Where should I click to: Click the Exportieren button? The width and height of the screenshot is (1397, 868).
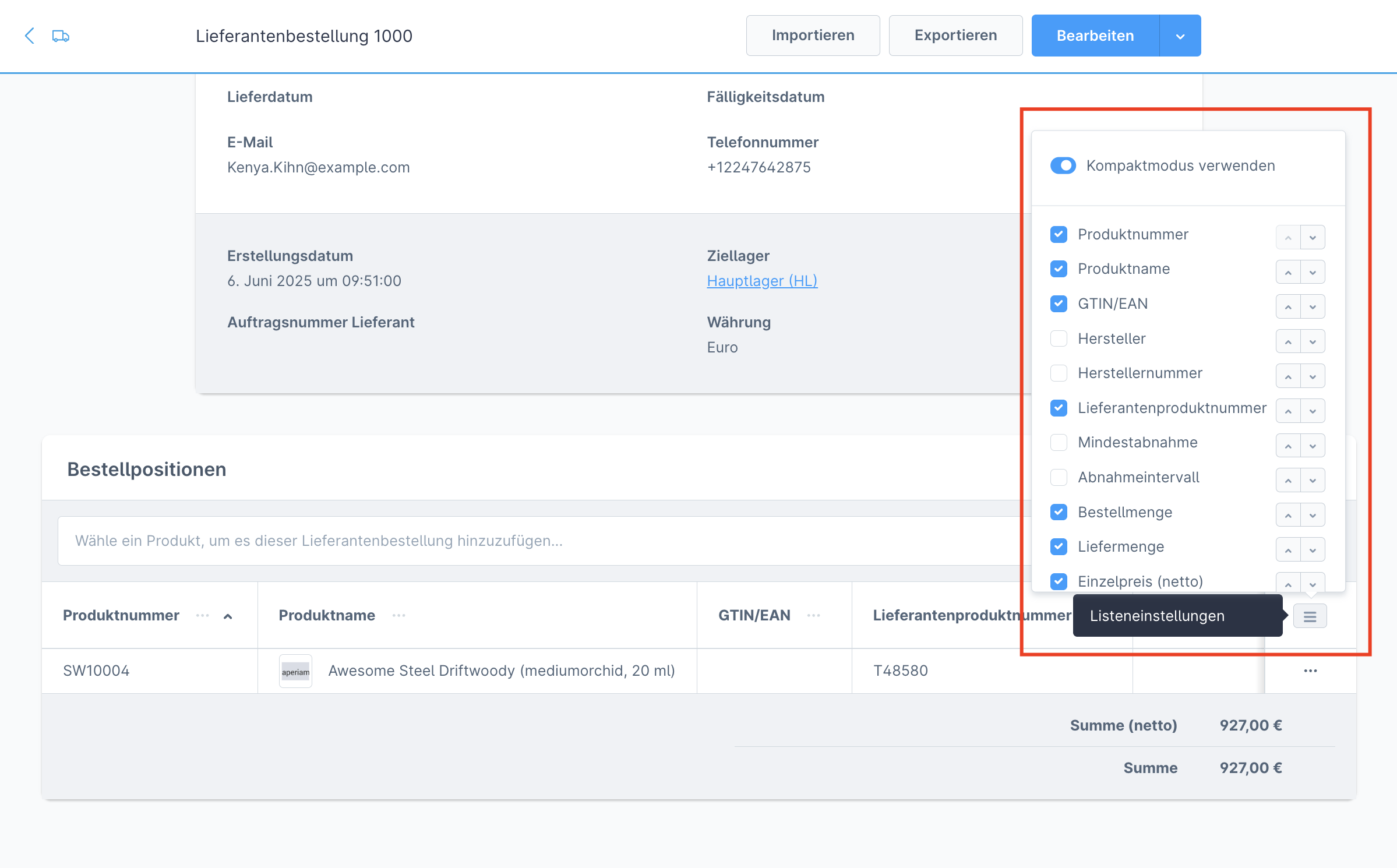click(955, 36)
